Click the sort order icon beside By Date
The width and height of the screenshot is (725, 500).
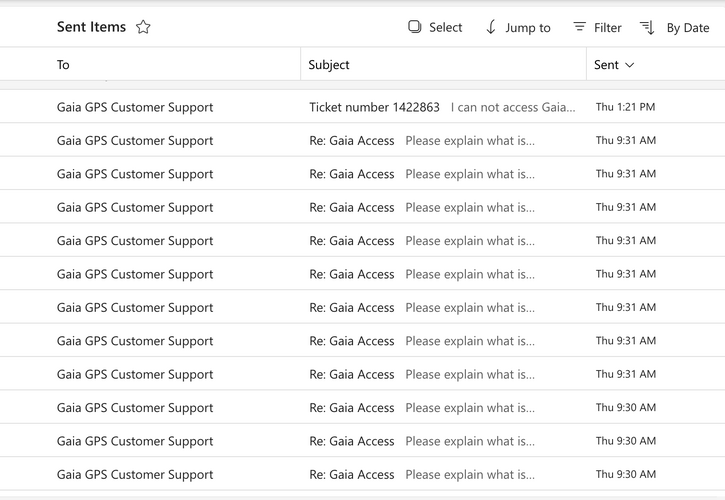click(x=647, y=28)
